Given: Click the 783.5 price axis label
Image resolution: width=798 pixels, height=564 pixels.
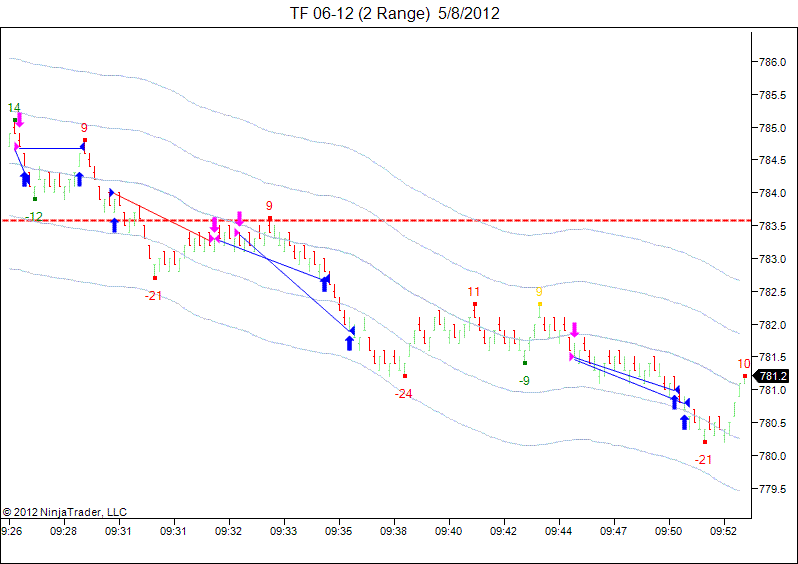Looking at the screenshot, I should click(x=772, y=226).
